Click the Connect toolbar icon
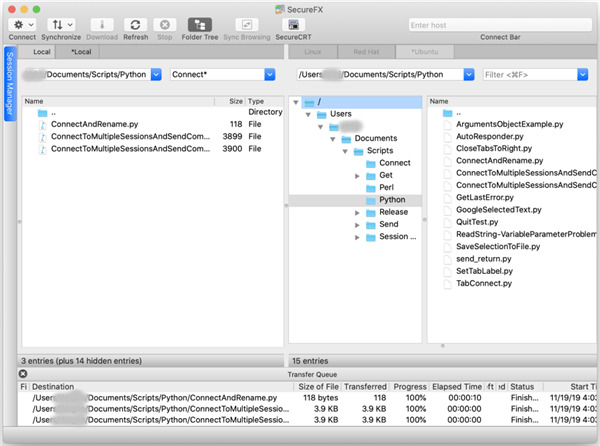 click(x=22, y=24)
